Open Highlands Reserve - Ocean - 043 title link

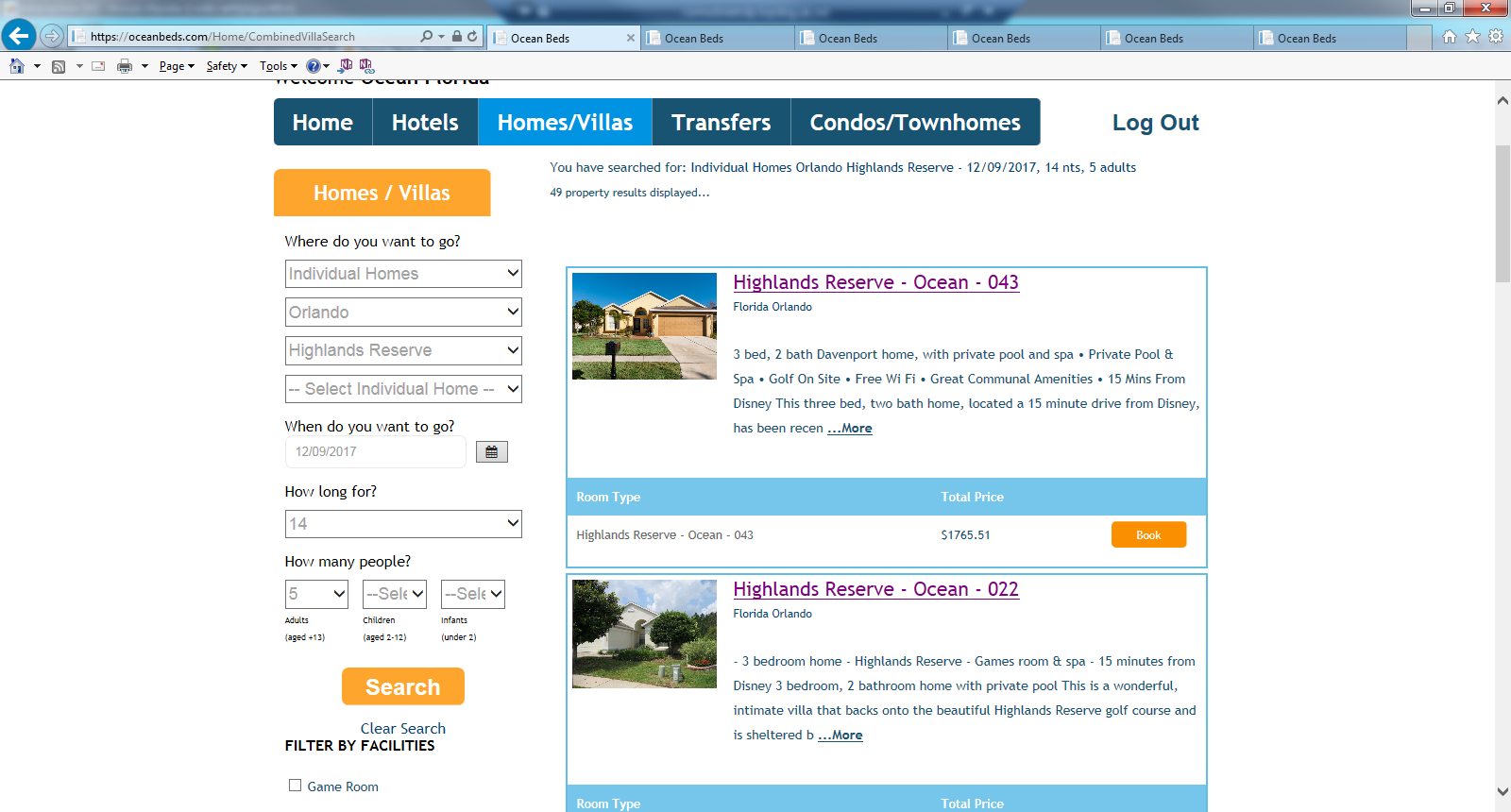876,282
